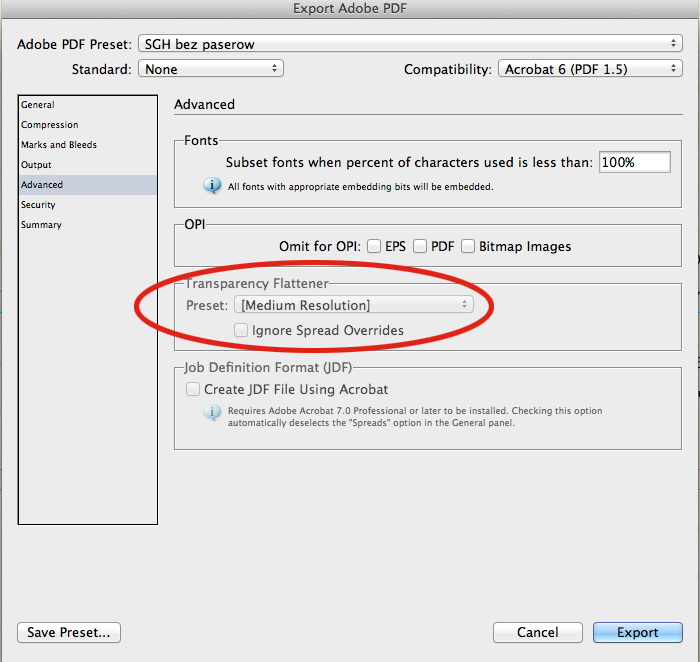Click the Advanced section heading text
Viewport: 700px width, 662px height.
coord(204,104)
